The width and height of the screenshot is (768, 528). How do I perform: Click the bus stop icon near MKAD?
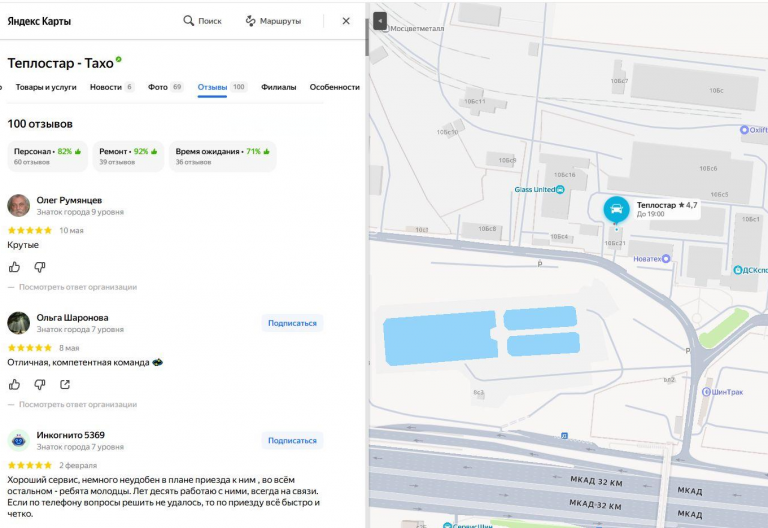pyautogui.click(x=564, y=435)
